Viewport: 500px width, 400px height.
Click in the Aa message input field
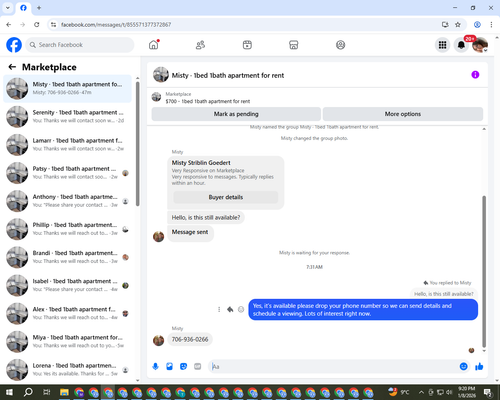[x=333, y=367]
